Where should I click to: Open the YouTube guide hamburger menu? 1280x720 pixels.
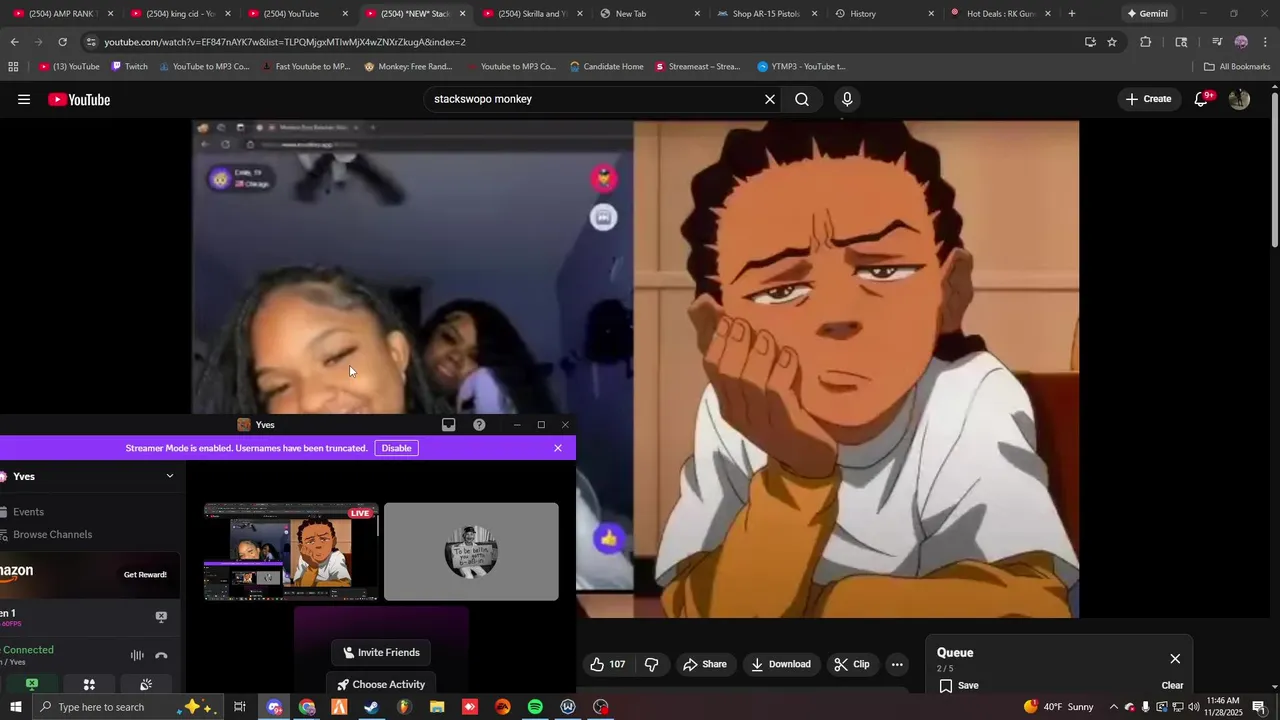point(24,99)
